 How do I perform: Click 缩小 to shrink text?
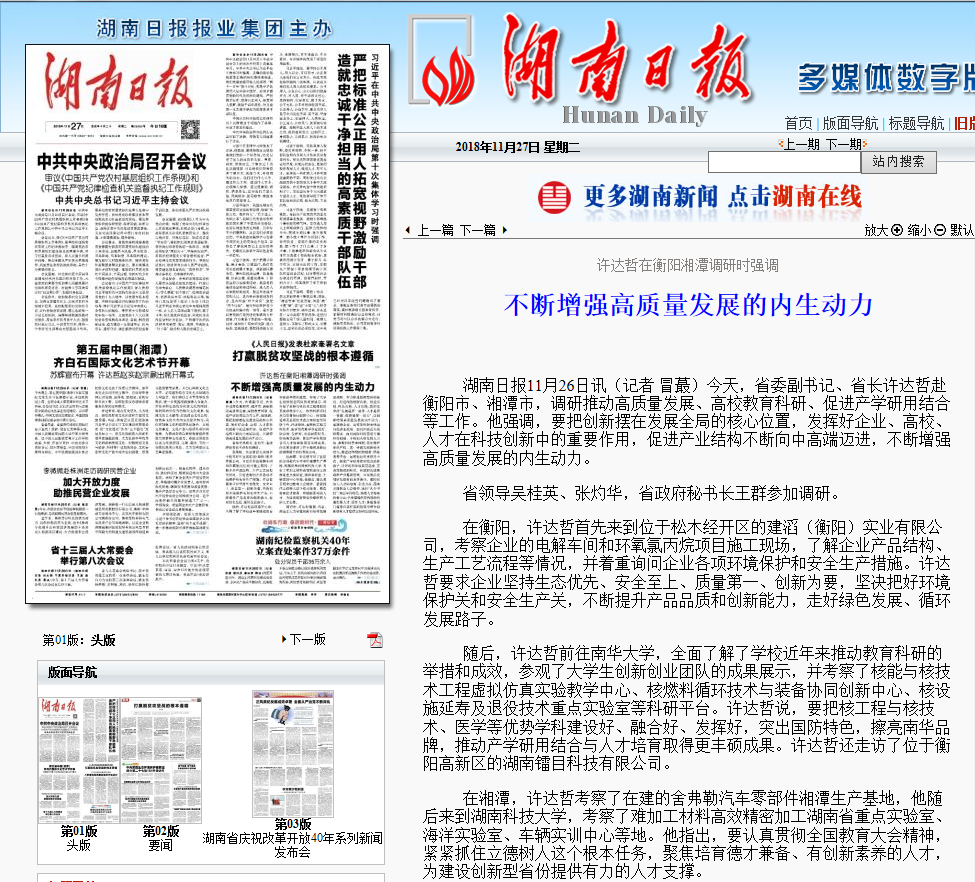pos(919,230)
